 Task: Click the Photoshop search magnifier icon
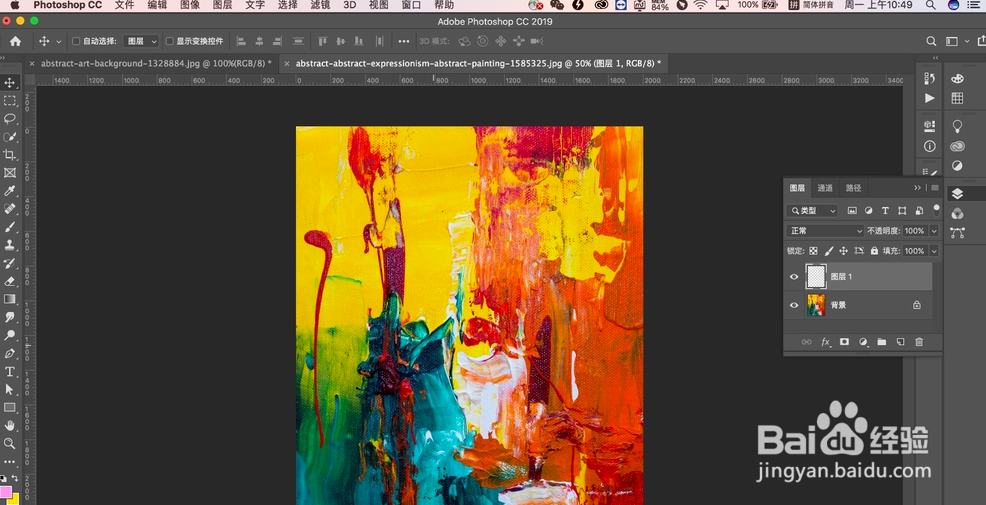pyautogui.click(x=931, y=41)
